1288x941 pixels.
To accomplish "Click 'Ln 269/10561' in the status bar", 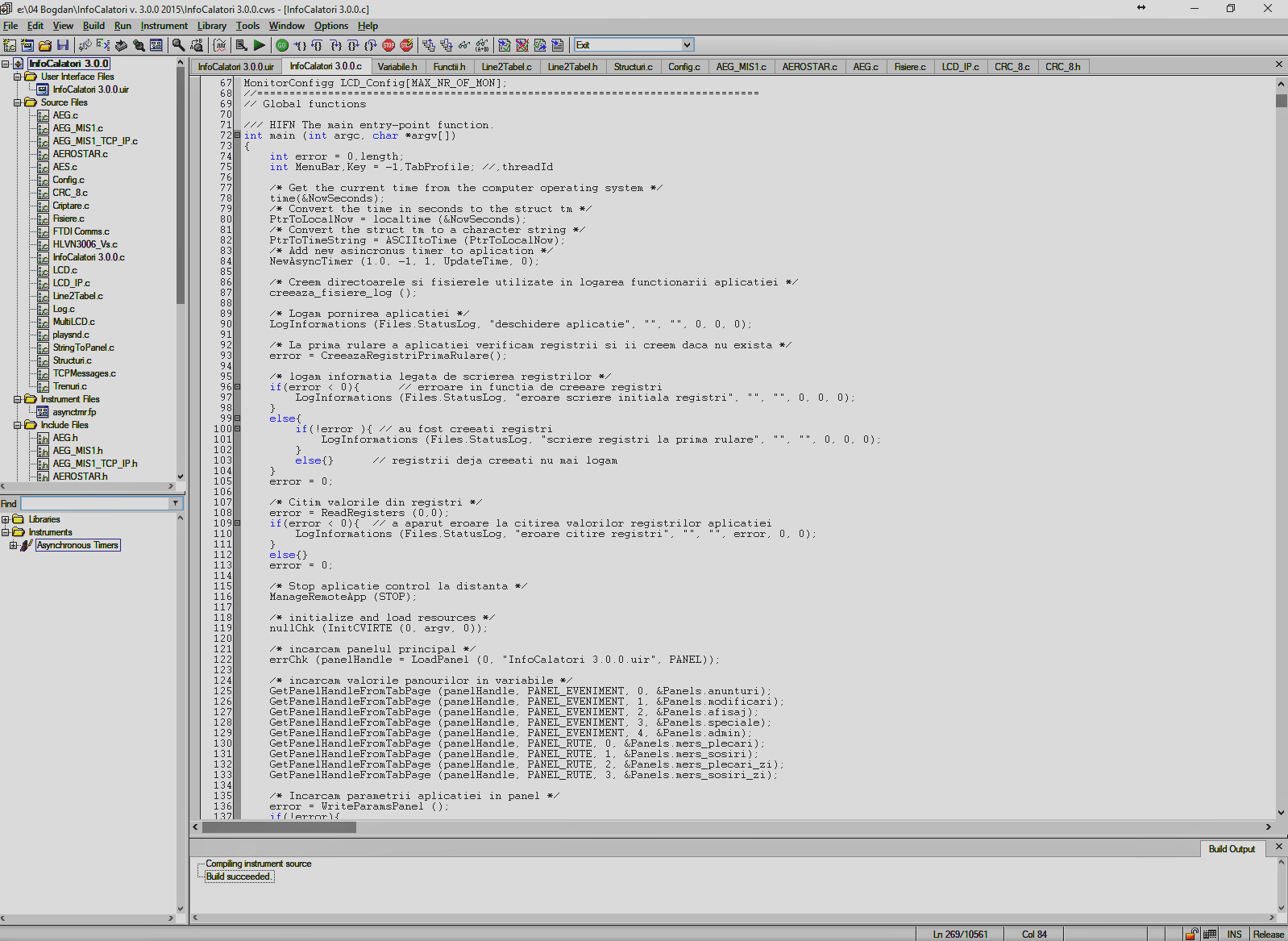I will (960, 934).
